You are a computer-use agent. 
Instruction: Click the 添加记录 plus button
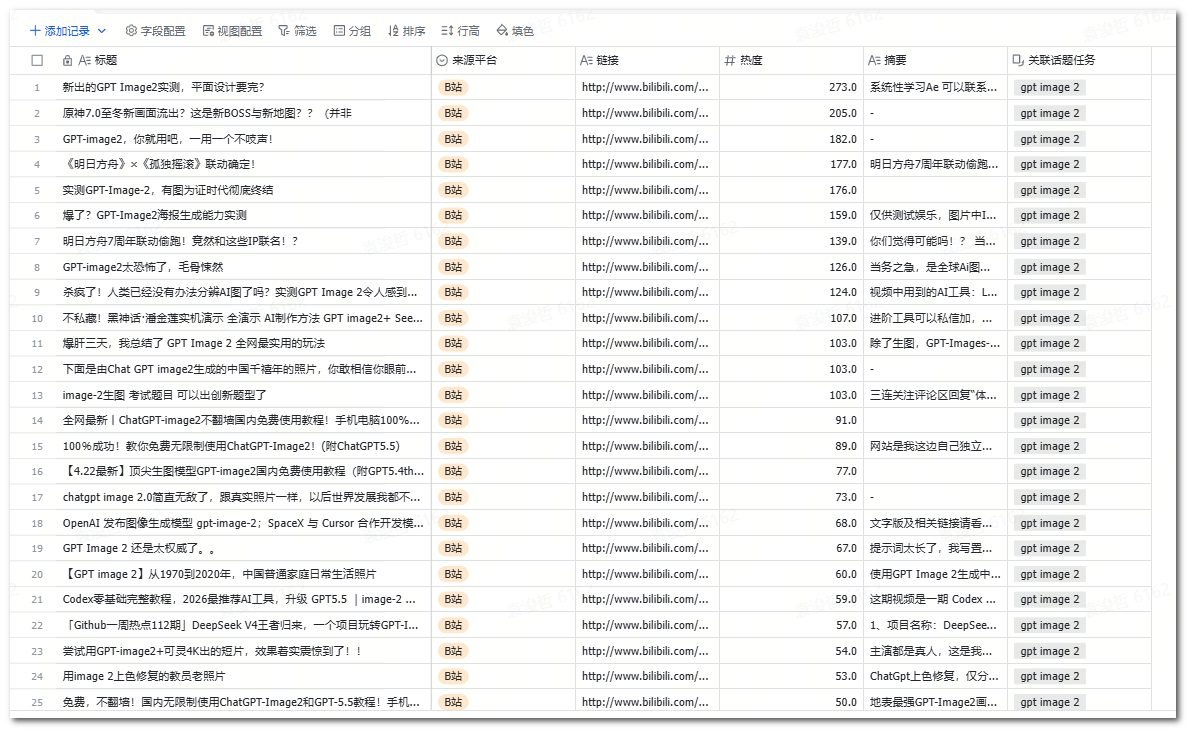(59, 31)
